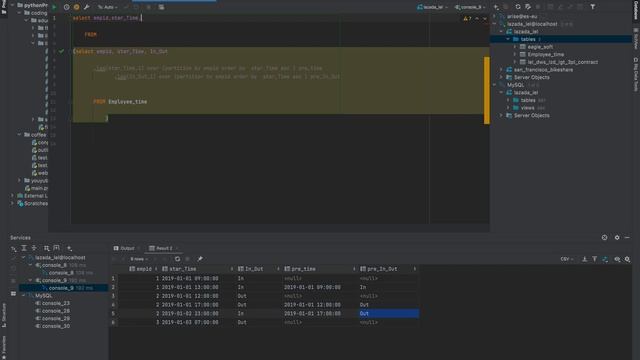Select the MySQL data source
640x360 pixels.
point(515,85)
